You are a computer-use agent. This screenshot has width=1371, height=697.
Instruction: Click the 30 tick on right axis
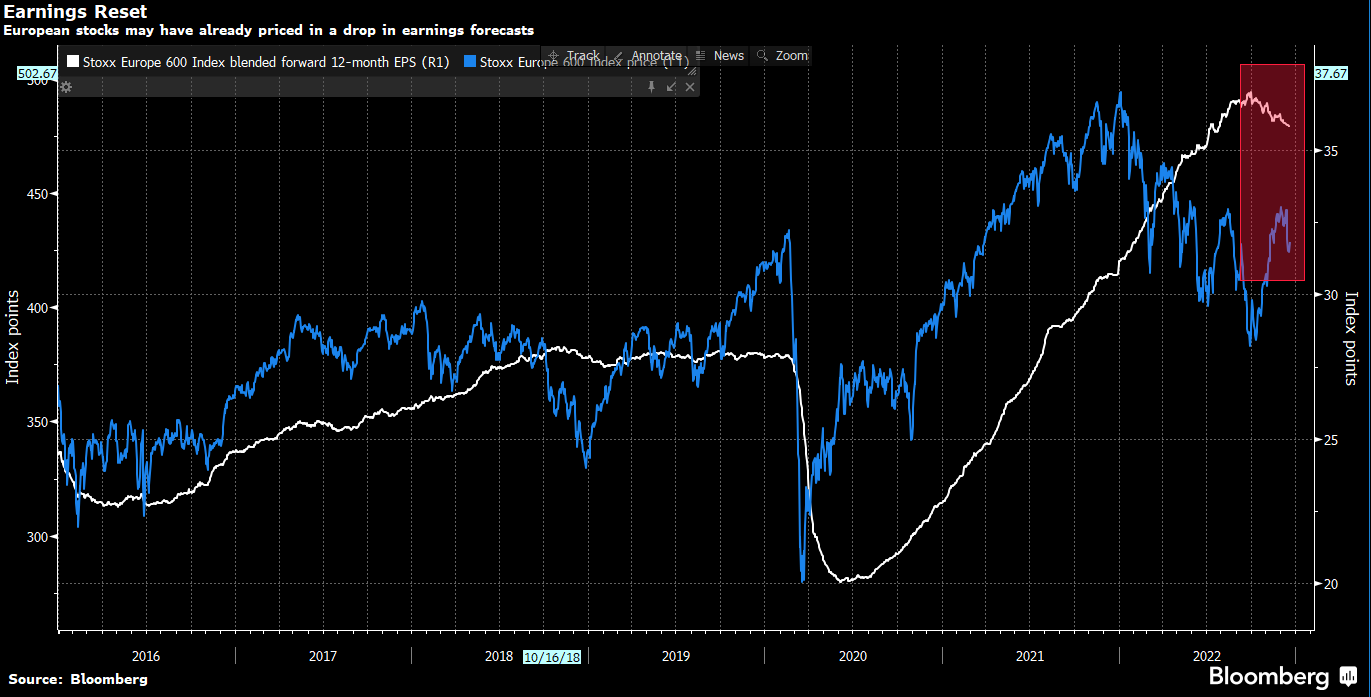click(x=1331, y=295)
